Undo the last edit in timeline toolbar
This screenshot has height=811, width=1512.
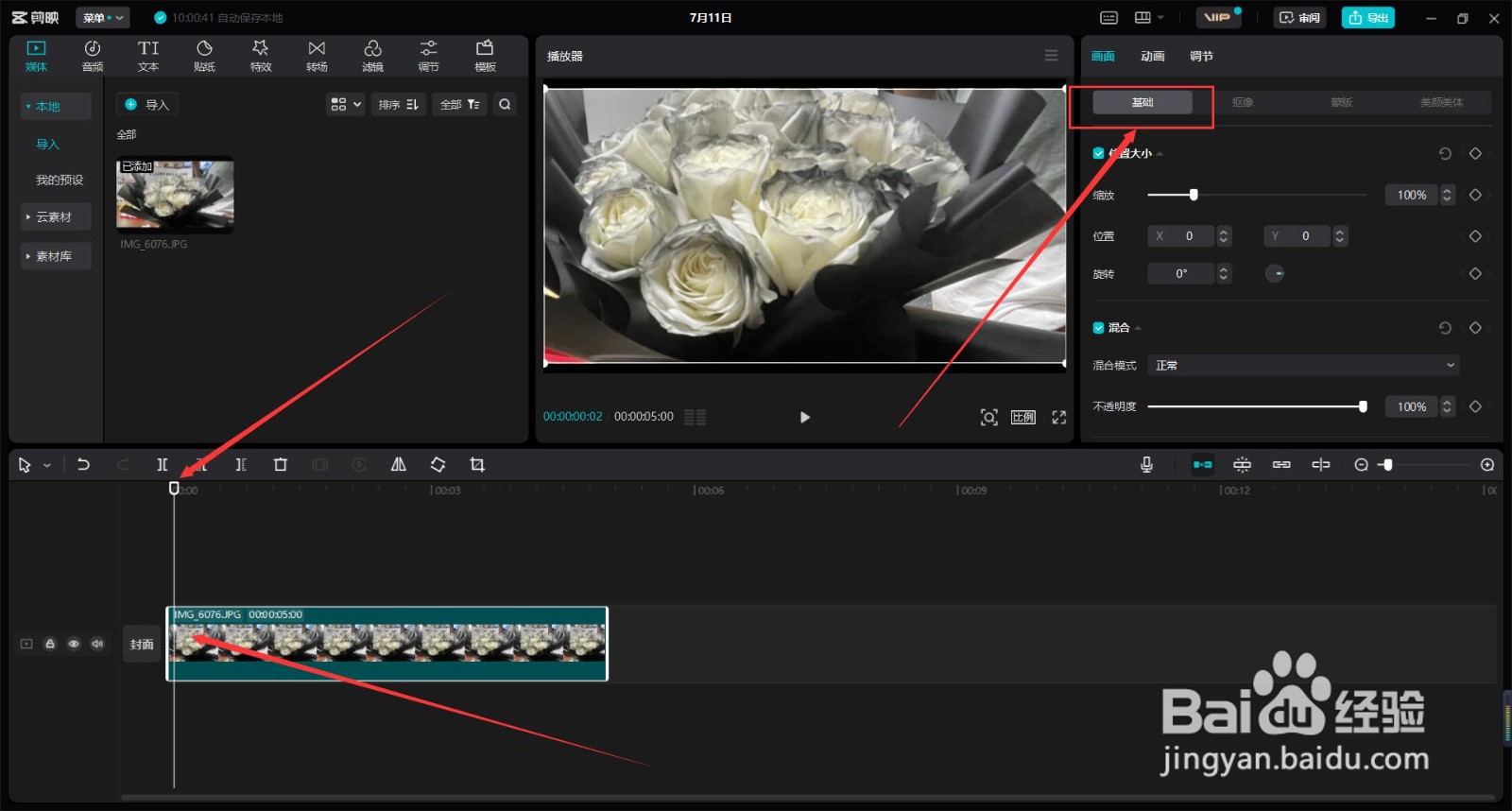coord(83,464)
